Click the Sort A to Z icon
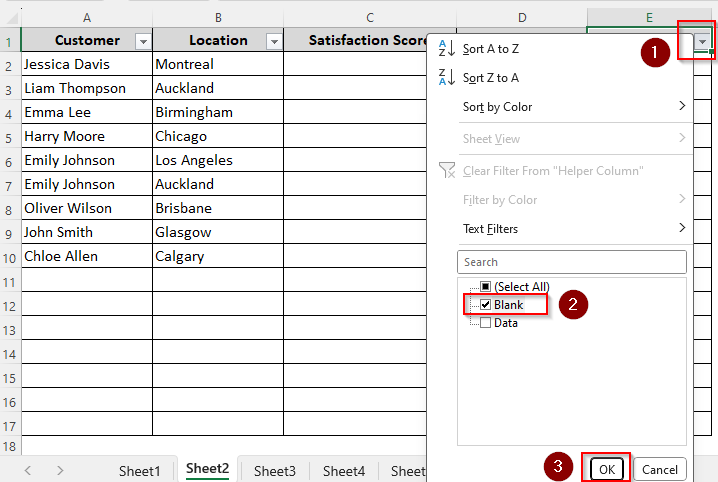The width and height of the screenshot is (718, 482). click(x=446, y=48)
